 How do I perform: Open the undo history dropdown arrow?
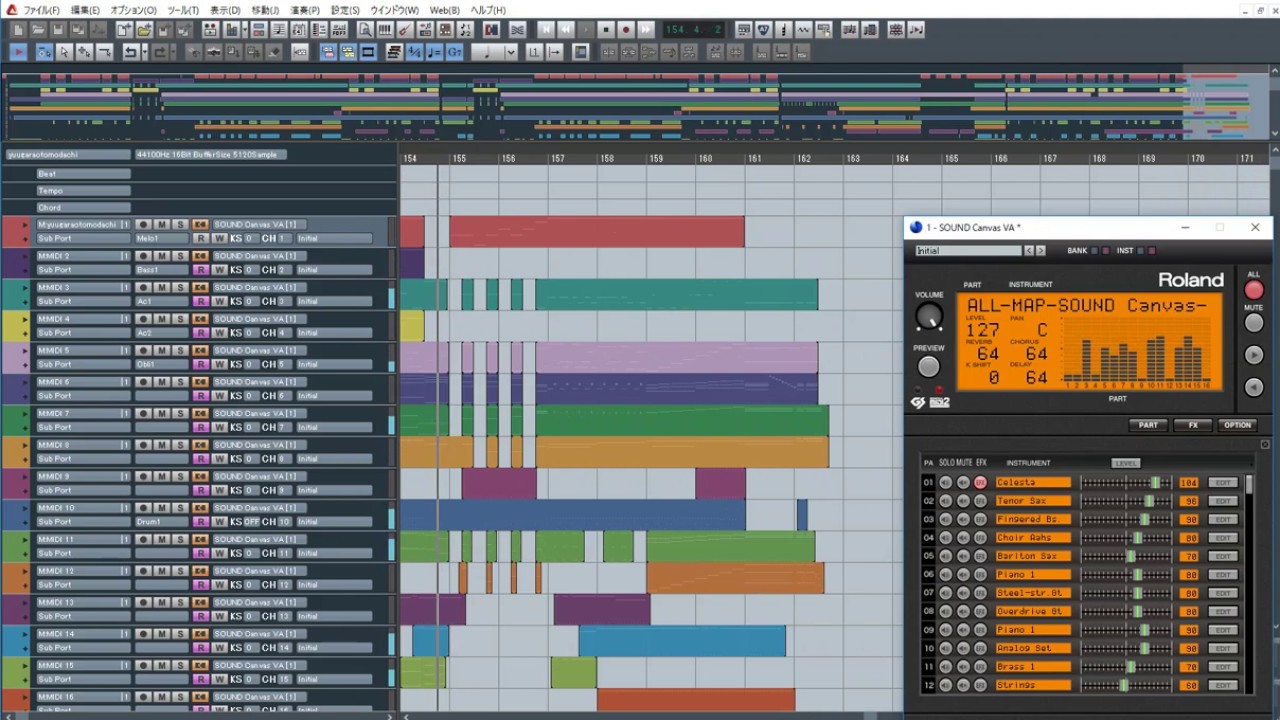[145, 52]
